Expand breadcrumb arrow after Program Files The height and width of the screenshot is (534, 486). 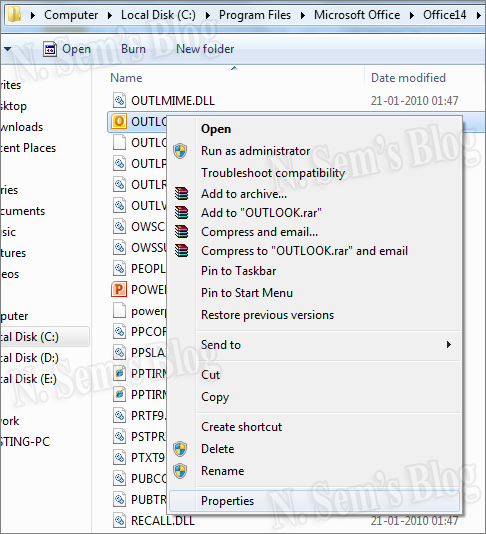click(x=302, y=15)
